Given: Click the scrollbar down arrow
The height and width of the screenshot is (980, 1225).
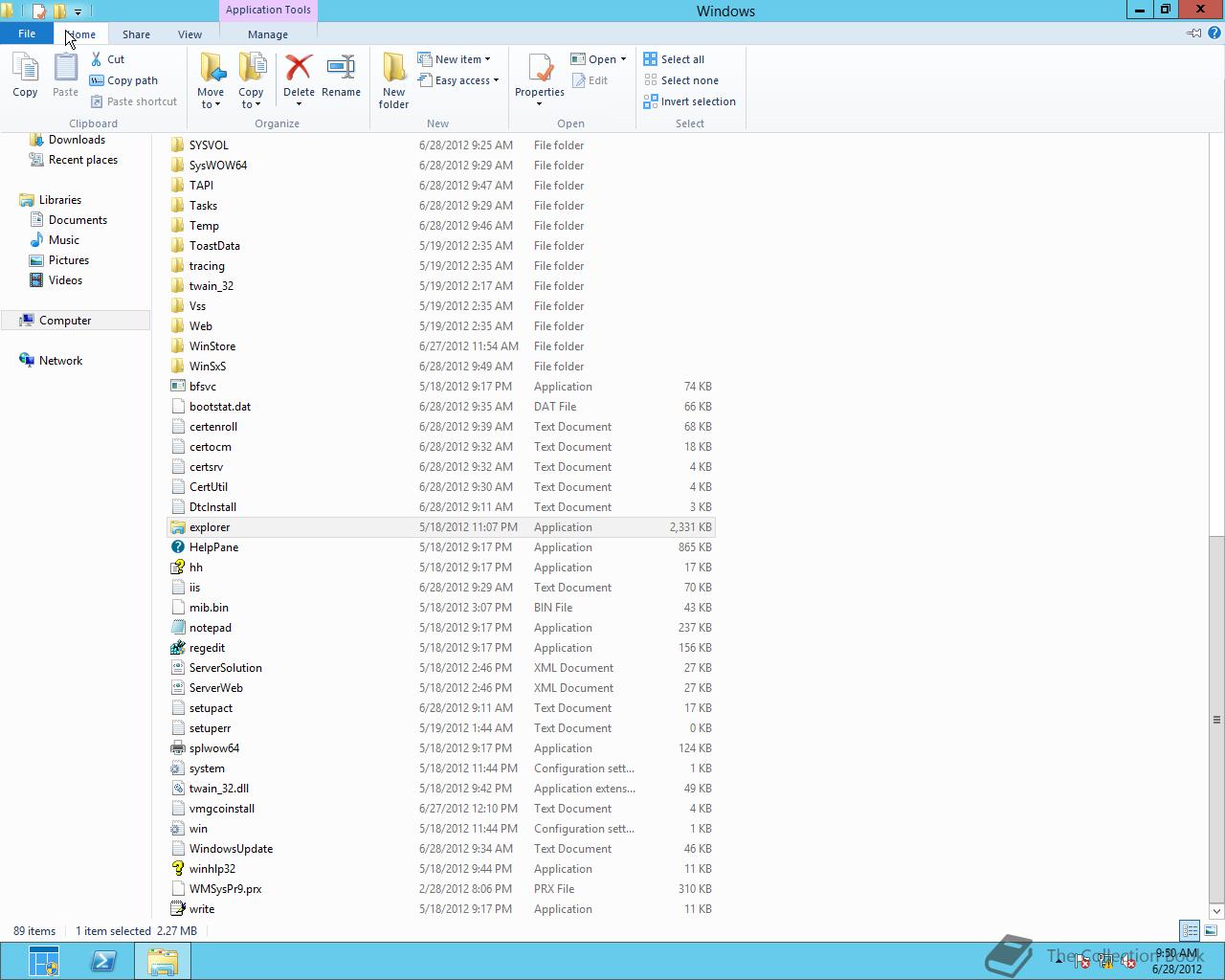Looking at the screenshot, I should pyautogui.click(x=1216, y=910).
